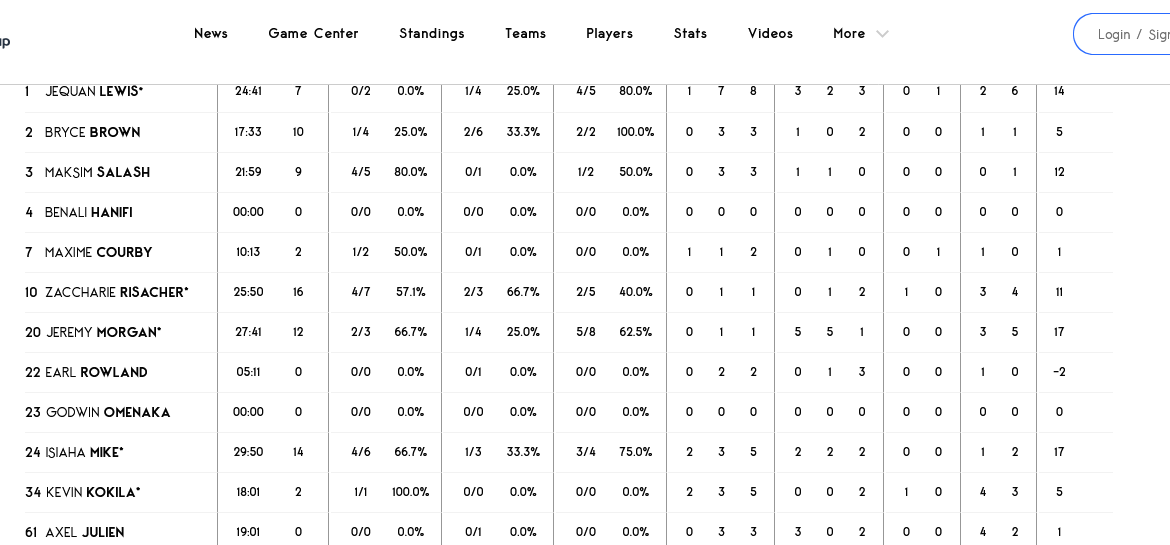This screenshot has height=545, width=1170.
Task: Open Godwin Omenaka's player page
Action: tap(108, 412)
